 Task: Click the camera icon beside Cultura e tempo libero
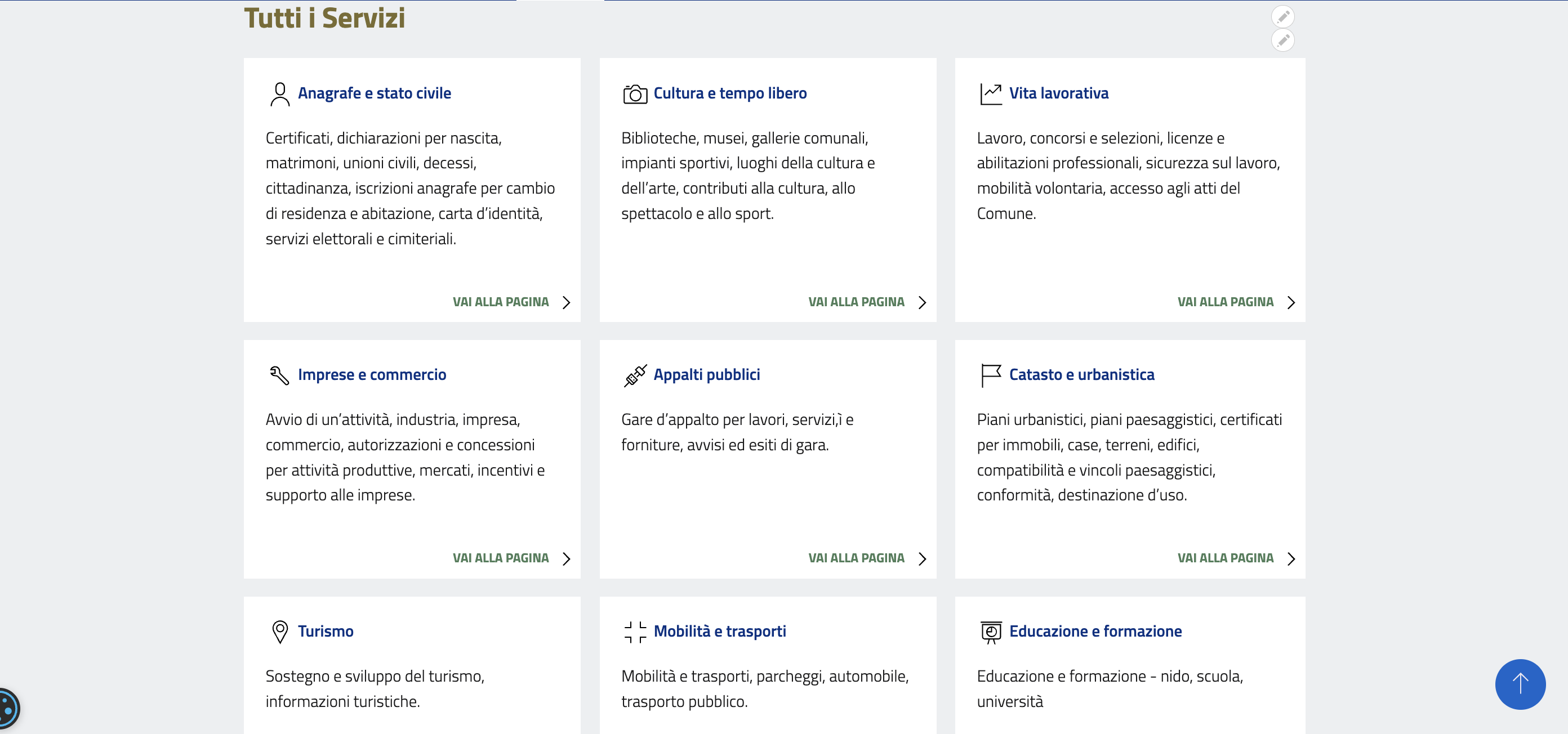point(635,94)
